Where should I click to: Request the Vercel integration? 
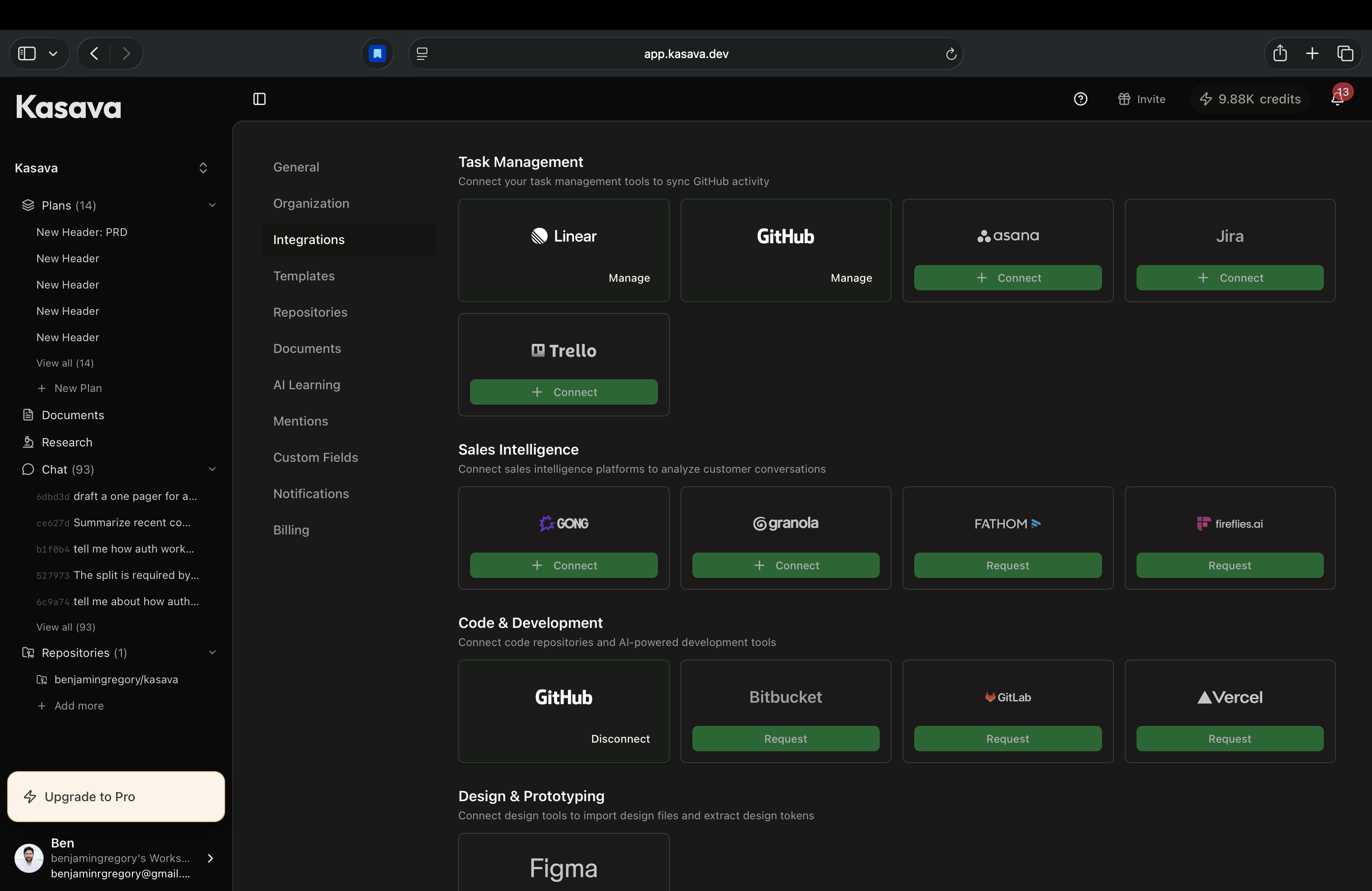(x=1230, y=739)
